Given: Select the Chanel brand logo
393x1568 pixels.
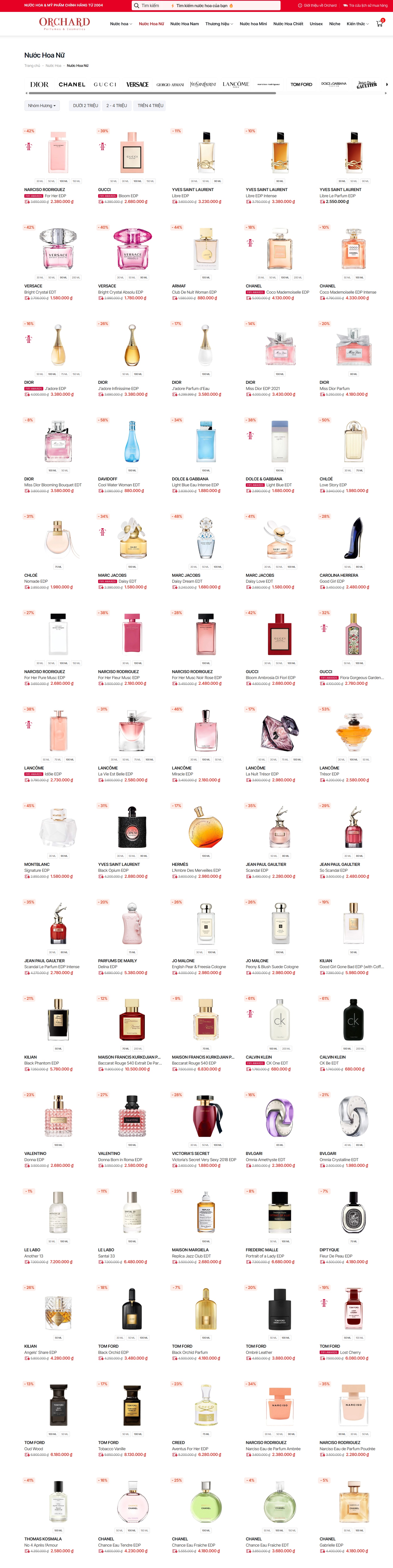Looking at the screenshot, I should point(72,85).
